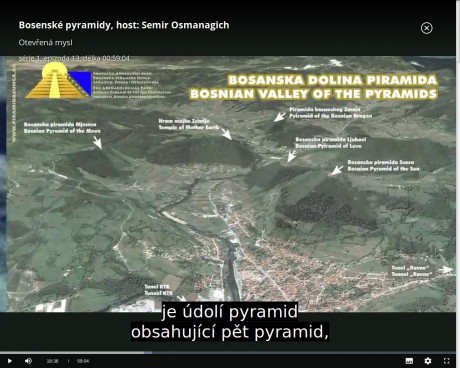Click the total duration 59:04

pos(83,361)
